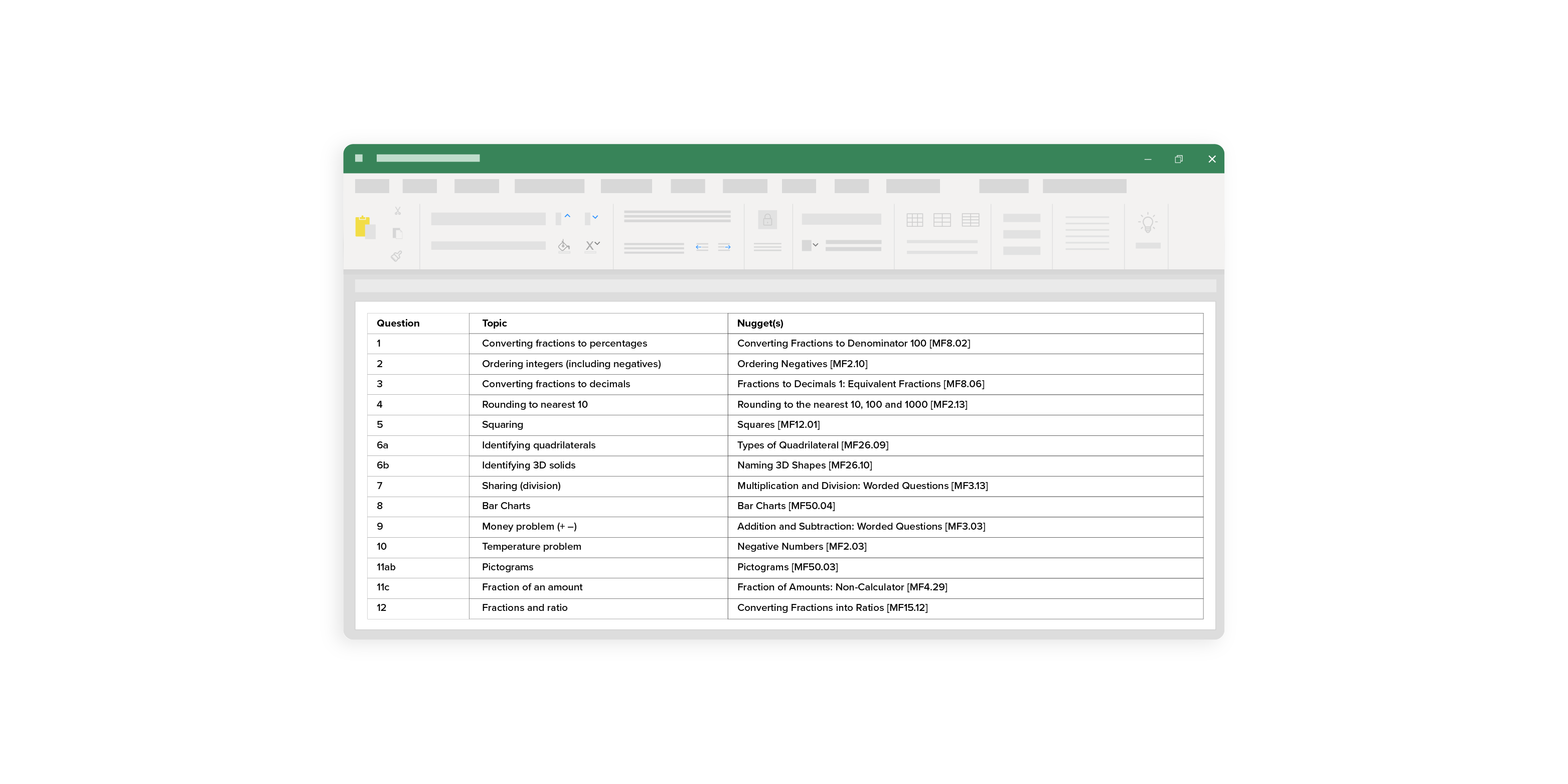Image resolution: width=1568 pixels, height=784 pixels.
Task: Select question number cell '11ab'
Action: (x=418, y=568)
